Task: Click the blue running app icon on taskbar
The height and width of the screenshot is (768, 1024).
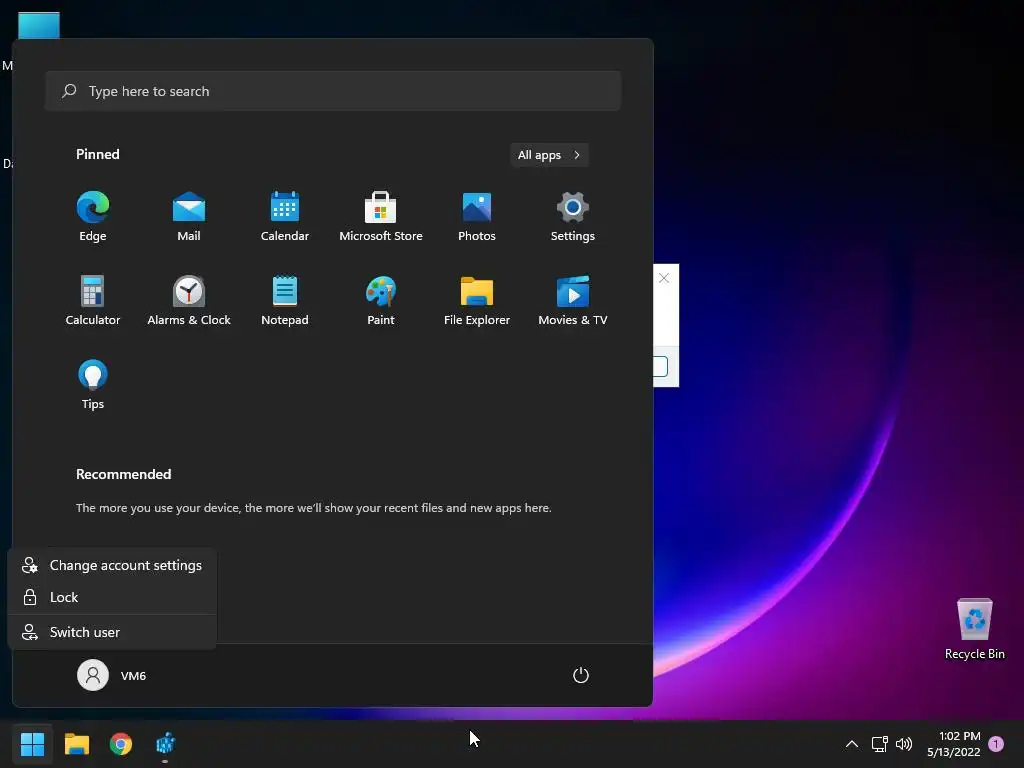Action: coord(165,744)
